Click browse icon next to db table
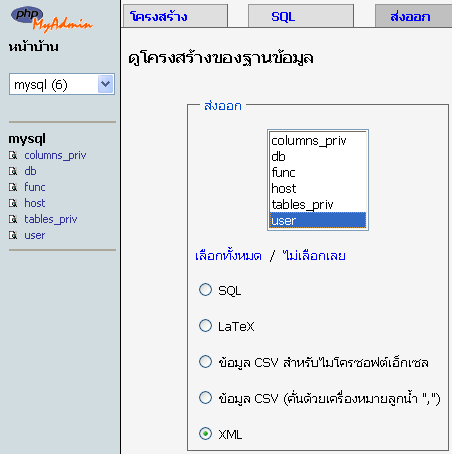The height and width of the screenshot is (454, 452). click(x=13, y=171)
